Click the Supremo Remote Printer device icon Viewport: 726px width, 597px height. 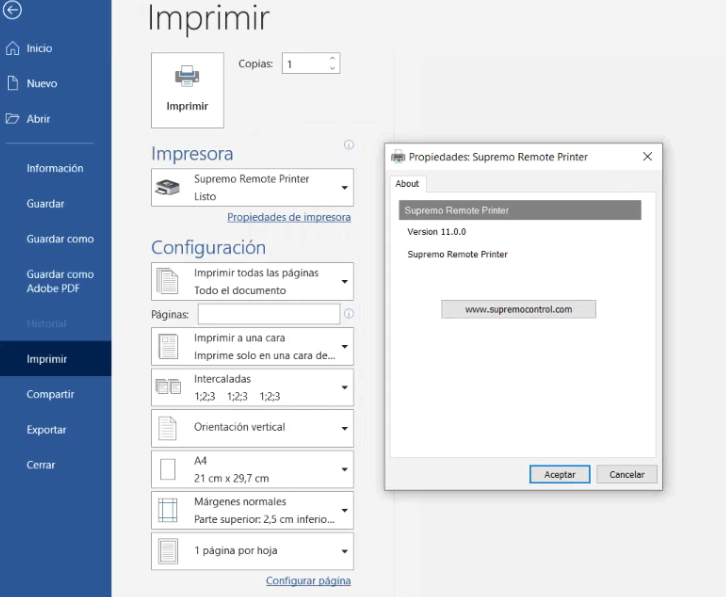[168, 187]
